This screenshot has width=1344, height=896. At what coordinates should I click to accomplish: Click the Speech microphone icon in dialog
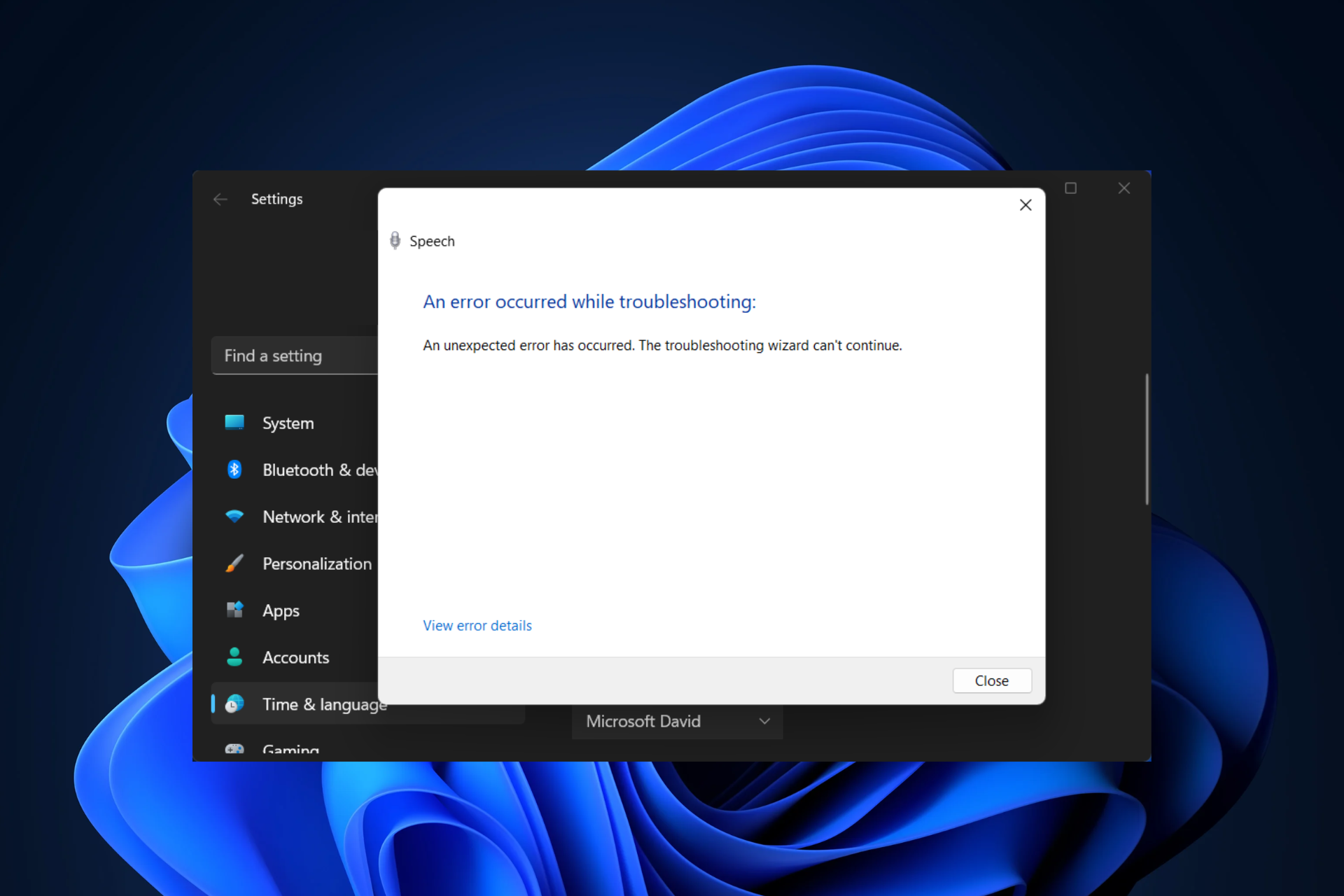(395, 241)
